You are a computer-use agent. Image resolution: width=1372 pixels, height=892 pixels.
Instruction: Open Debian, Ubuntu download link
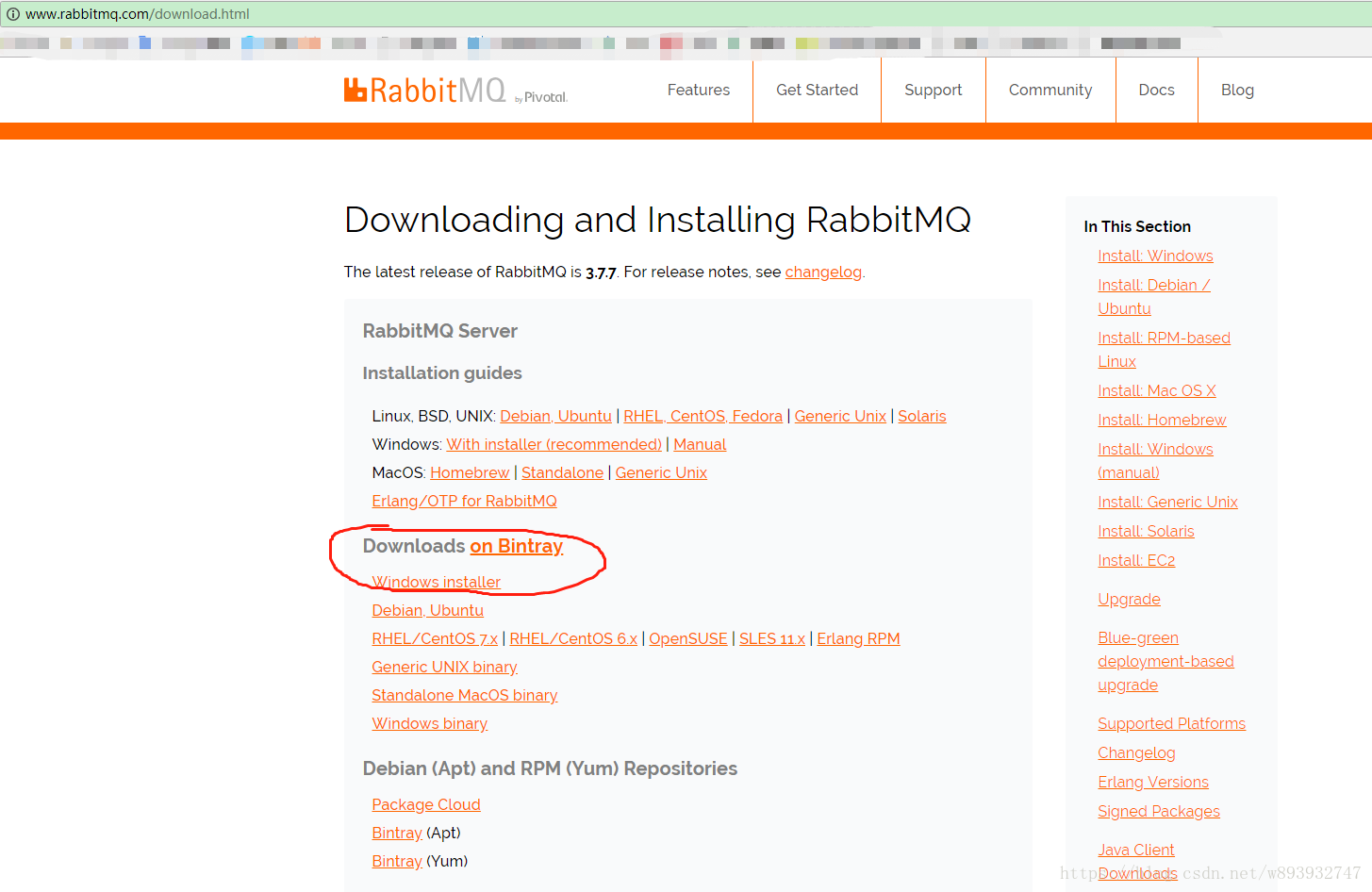427,610
